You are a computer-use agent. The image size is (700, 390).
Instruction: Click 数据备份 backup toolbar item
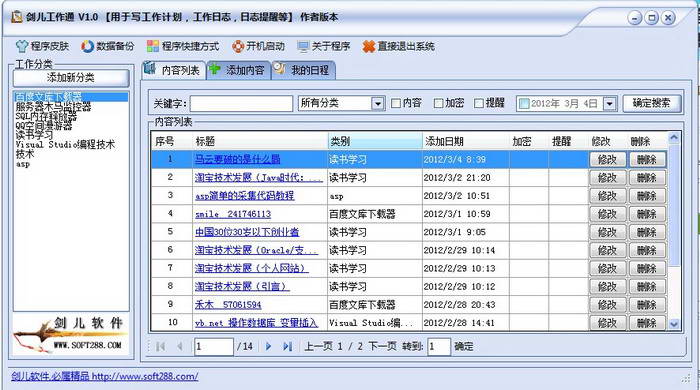click(x=108, y=46)
